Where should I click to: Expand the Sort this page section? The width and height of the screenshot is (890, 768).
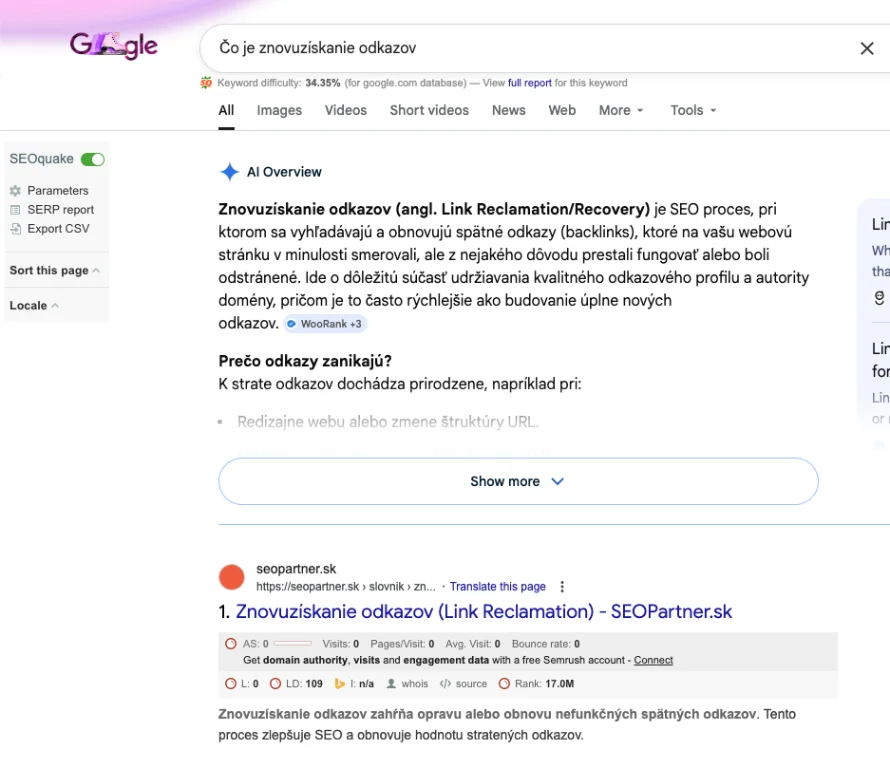point(54,271)
